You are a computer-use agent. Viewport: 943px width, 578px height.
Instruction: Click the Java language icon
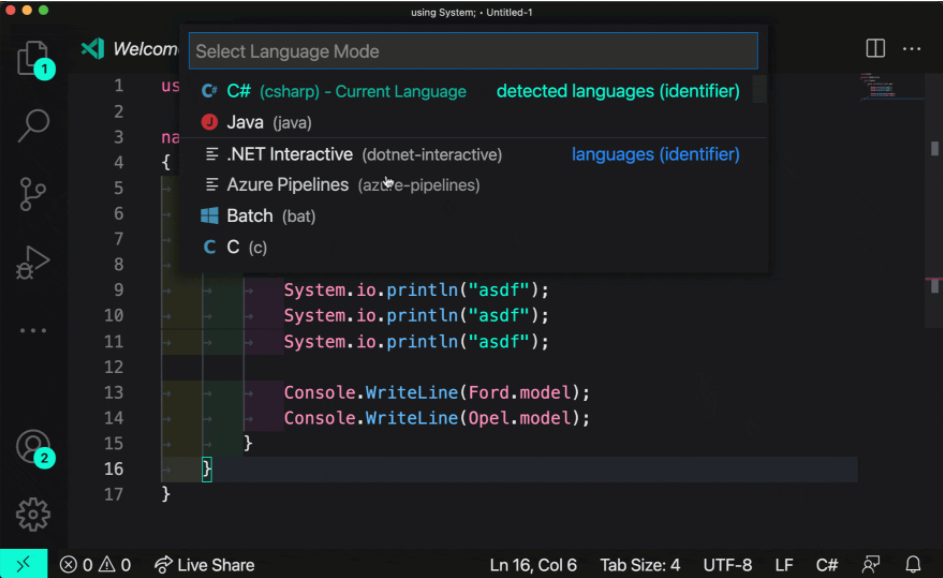click(209, 122)
